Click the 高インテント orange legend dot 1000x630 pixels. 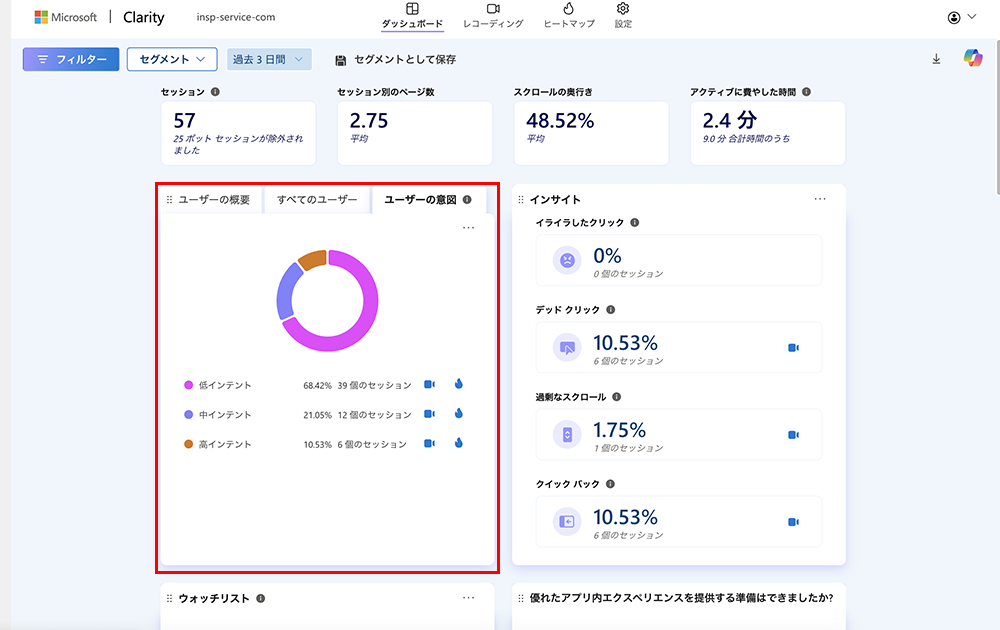click(x=188, y=444)
